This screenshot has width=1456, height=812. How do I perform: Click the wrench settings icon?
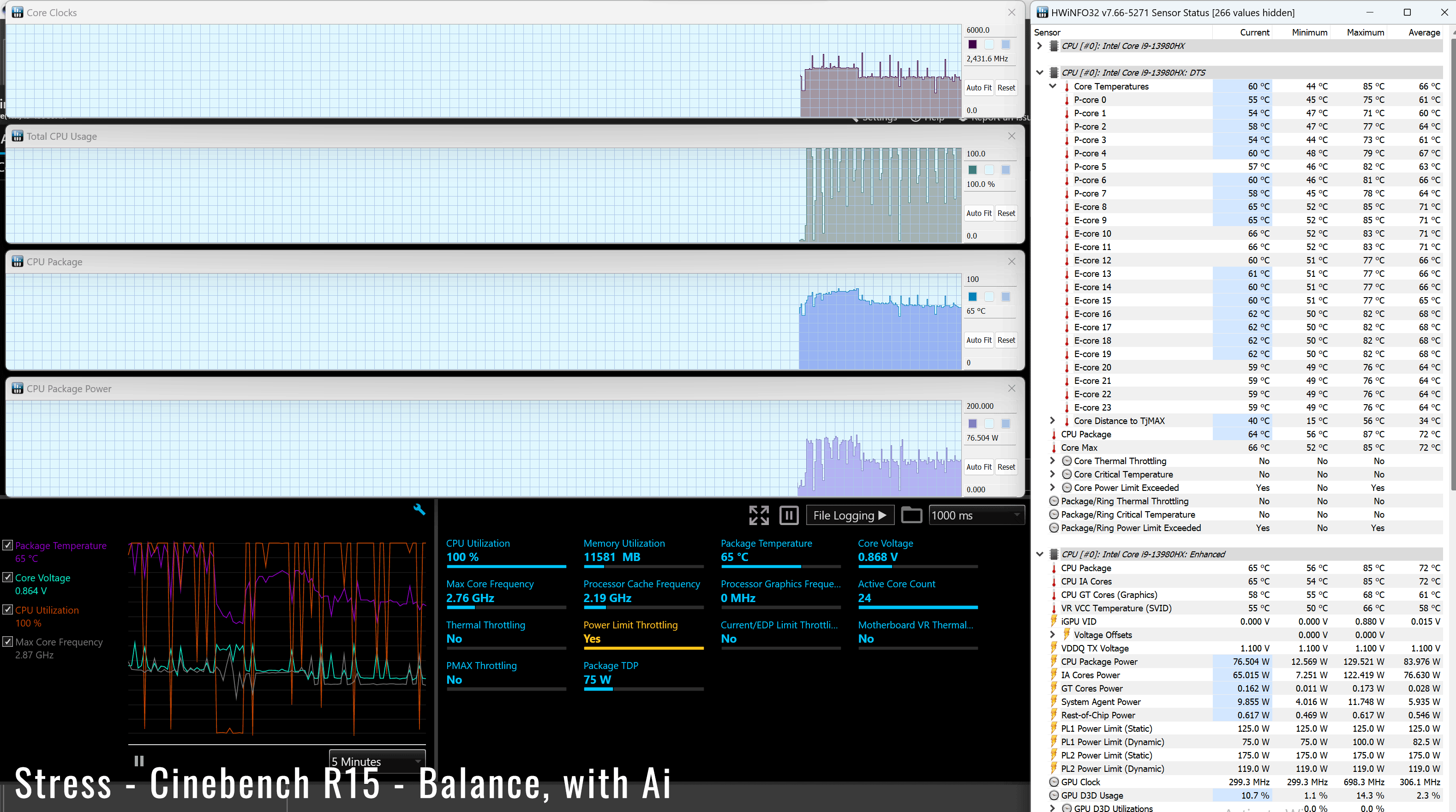[419, 509]
